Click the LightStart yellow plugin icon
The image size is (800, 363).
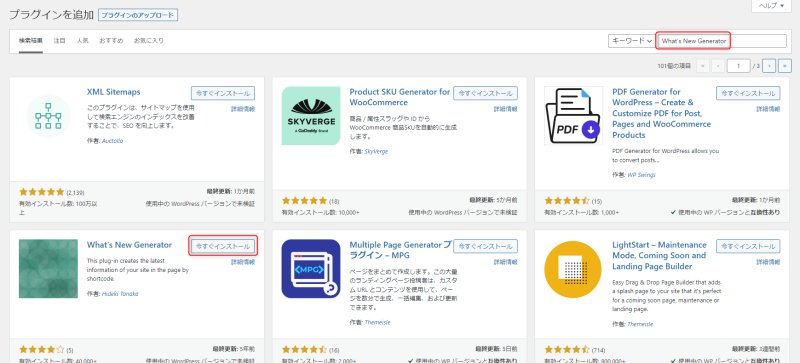tap(573, 269)
